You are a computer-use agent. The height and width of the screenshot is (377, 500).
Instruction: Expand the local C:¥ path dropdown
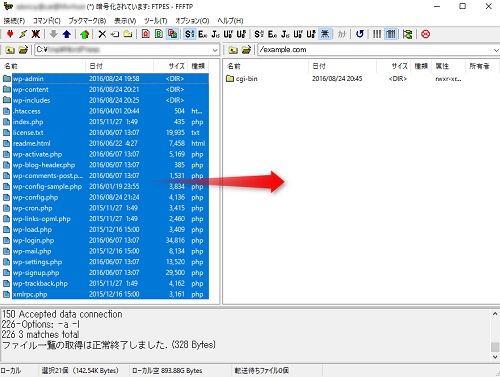point(215,50)
